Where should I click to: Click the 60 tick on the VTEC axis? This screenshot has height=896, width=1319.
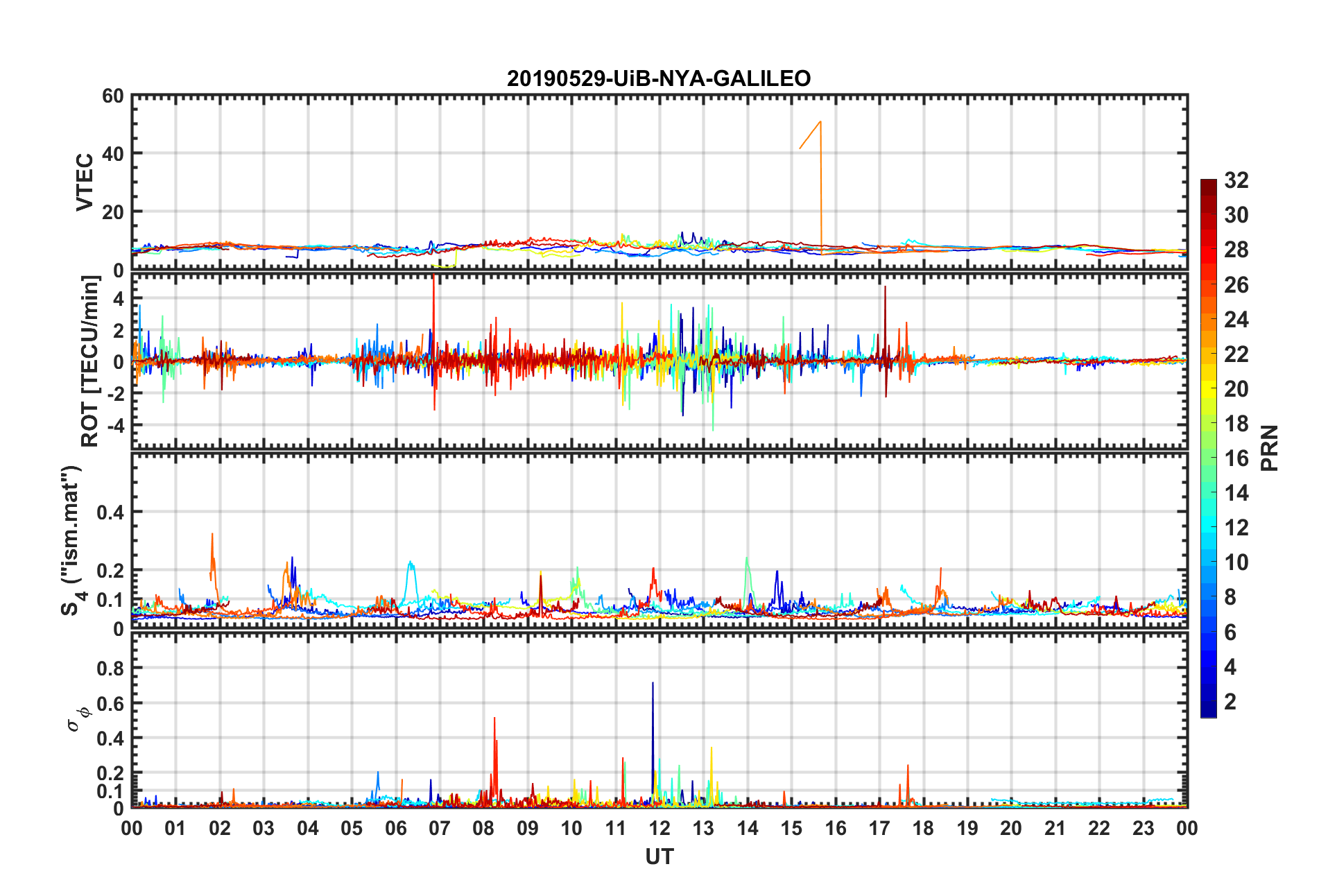[113, 96]
